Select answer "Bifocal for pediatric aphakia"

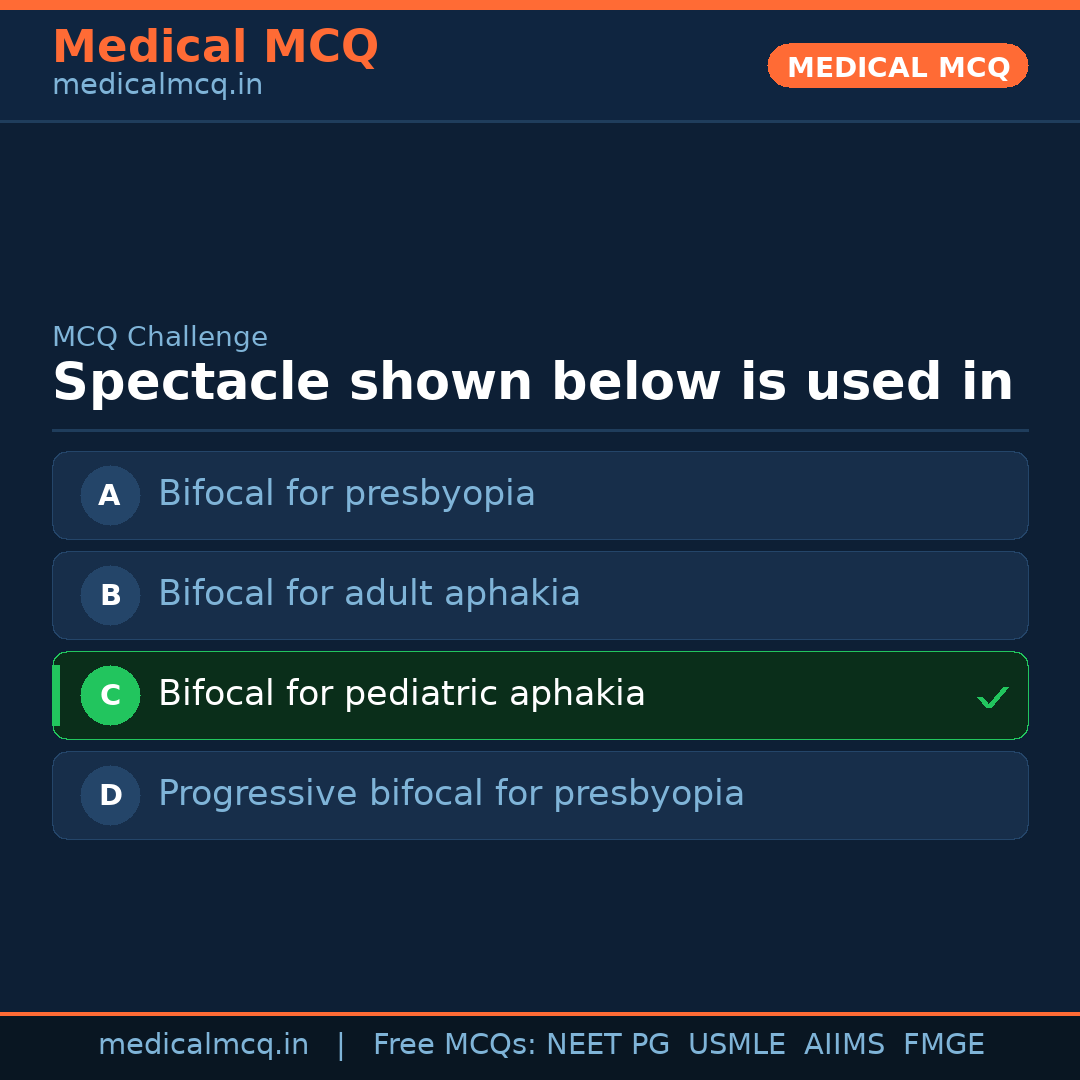click(401, 694)
